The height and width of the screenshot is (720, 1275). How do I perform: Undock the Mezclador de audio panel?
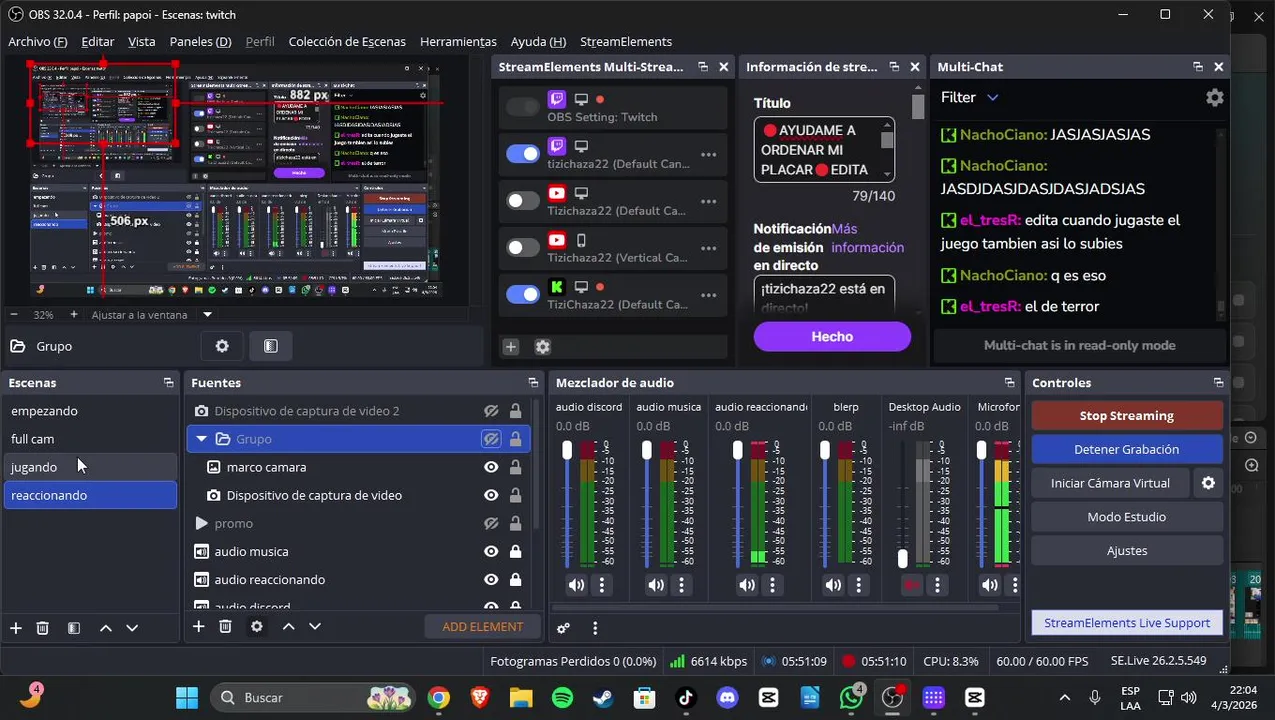1009,383
